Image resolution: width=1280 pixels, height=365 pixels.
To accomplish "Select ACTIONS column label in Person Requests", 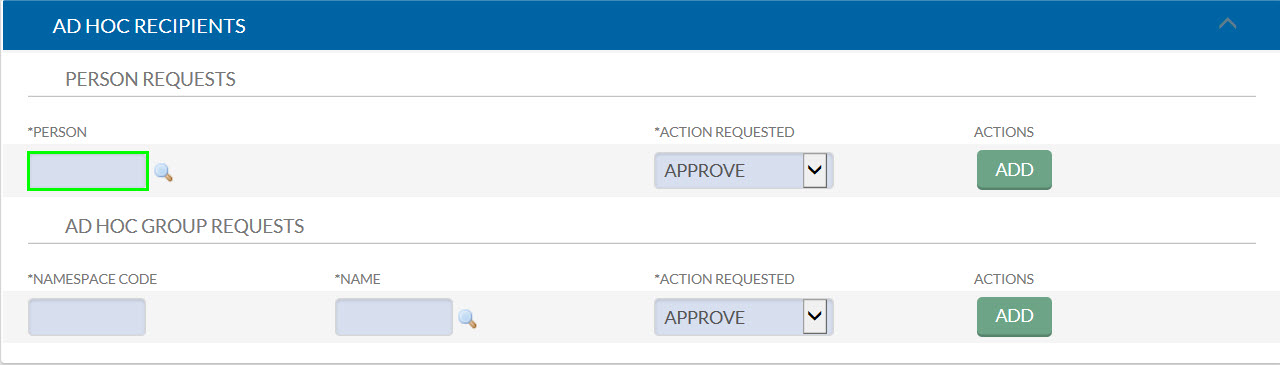I will point(1004,132).
